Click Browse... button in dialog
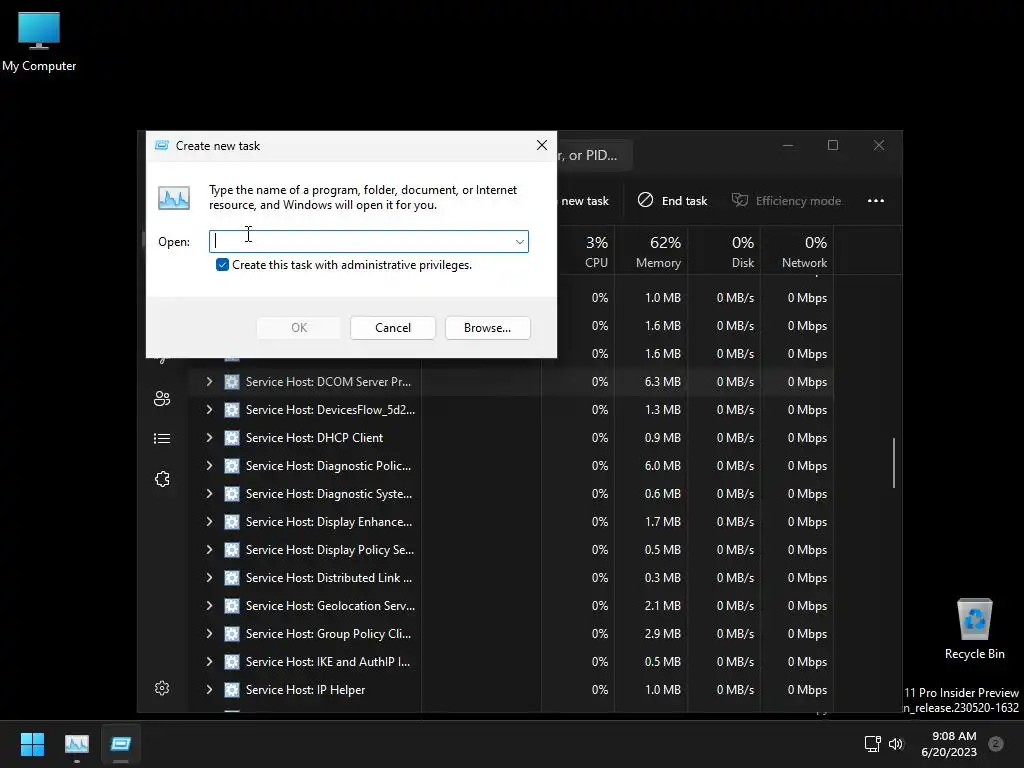 click(487, 328)
